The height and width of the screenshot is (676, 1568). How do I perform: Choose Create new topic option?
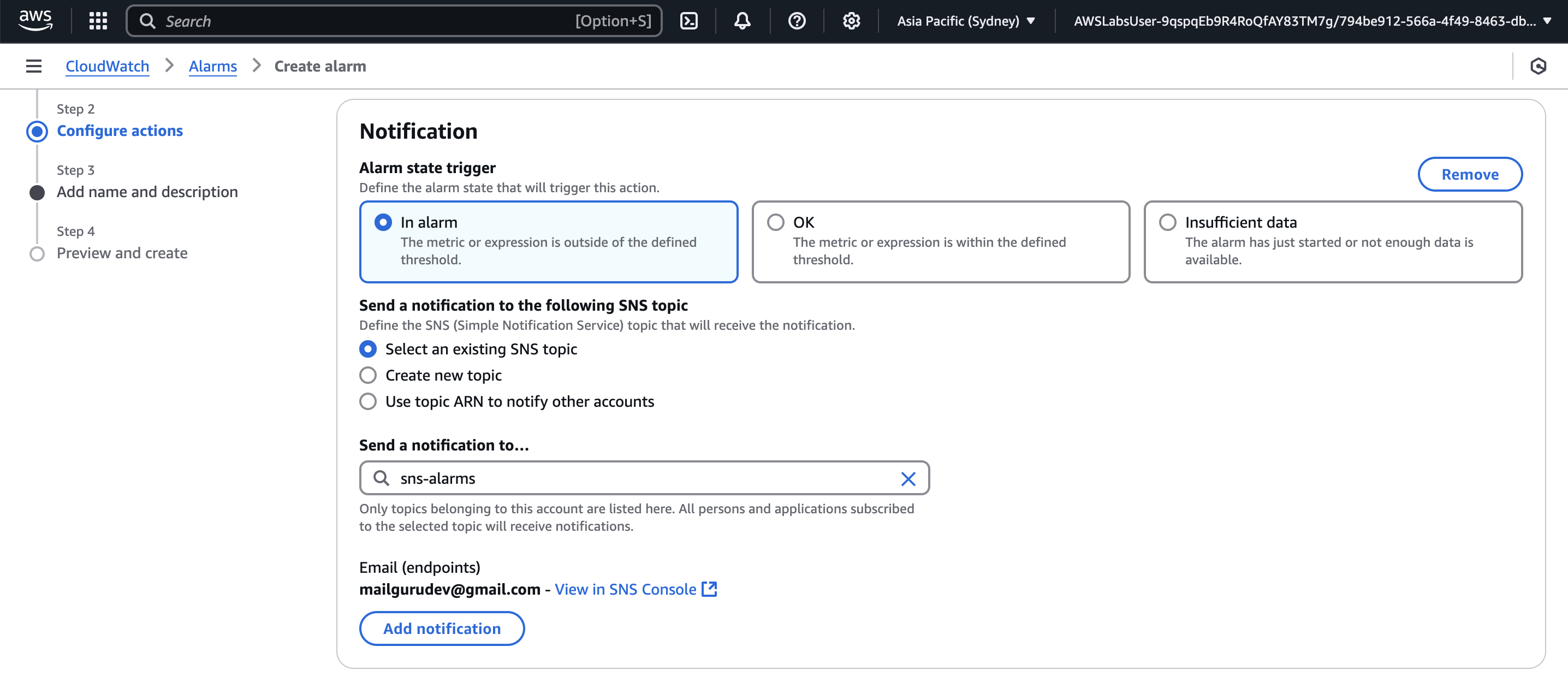tap(367, 375)
